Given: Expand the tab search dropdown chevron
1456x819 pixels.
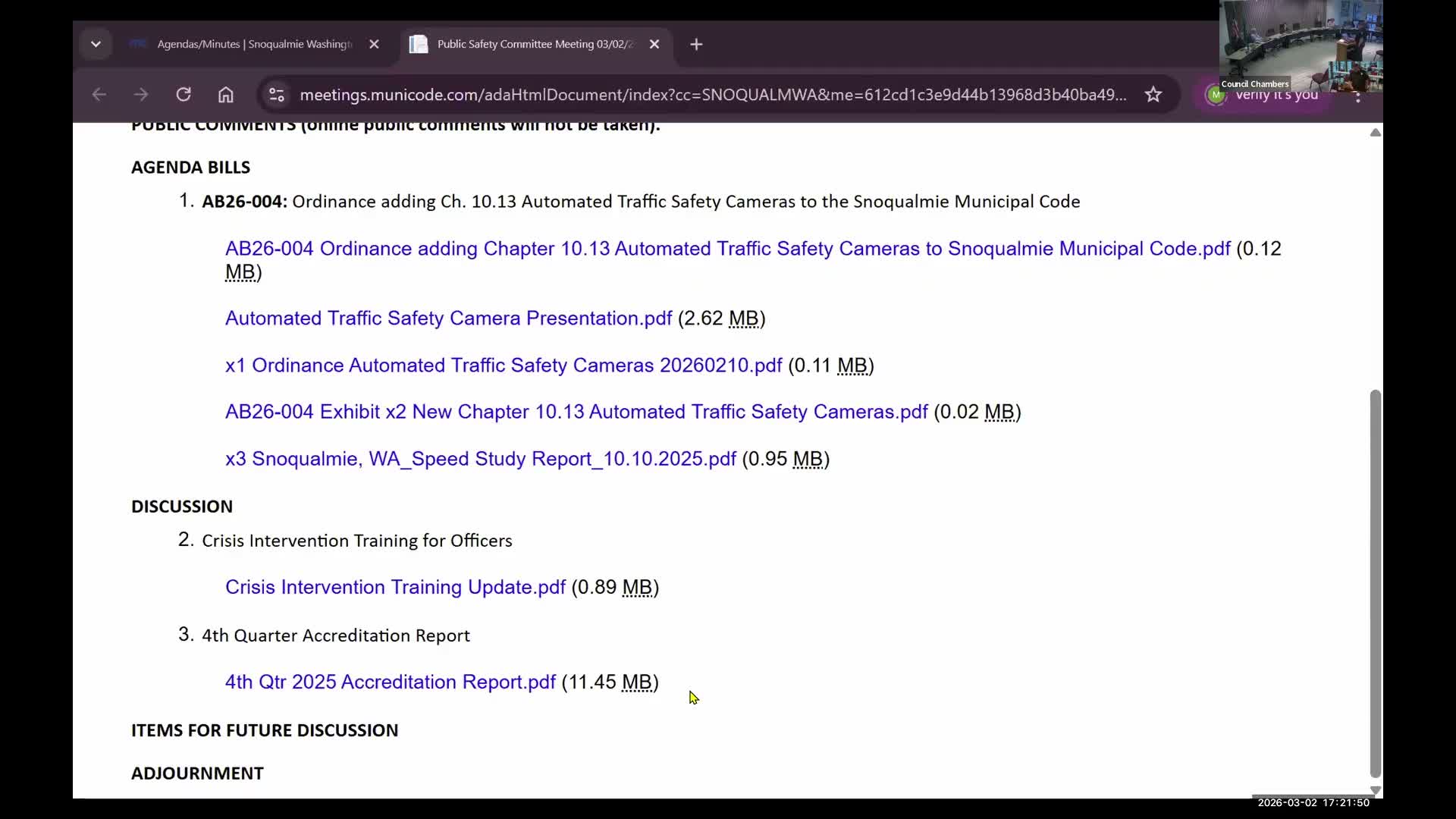Looking at the screenshot, I should click(x=96, y=44).
